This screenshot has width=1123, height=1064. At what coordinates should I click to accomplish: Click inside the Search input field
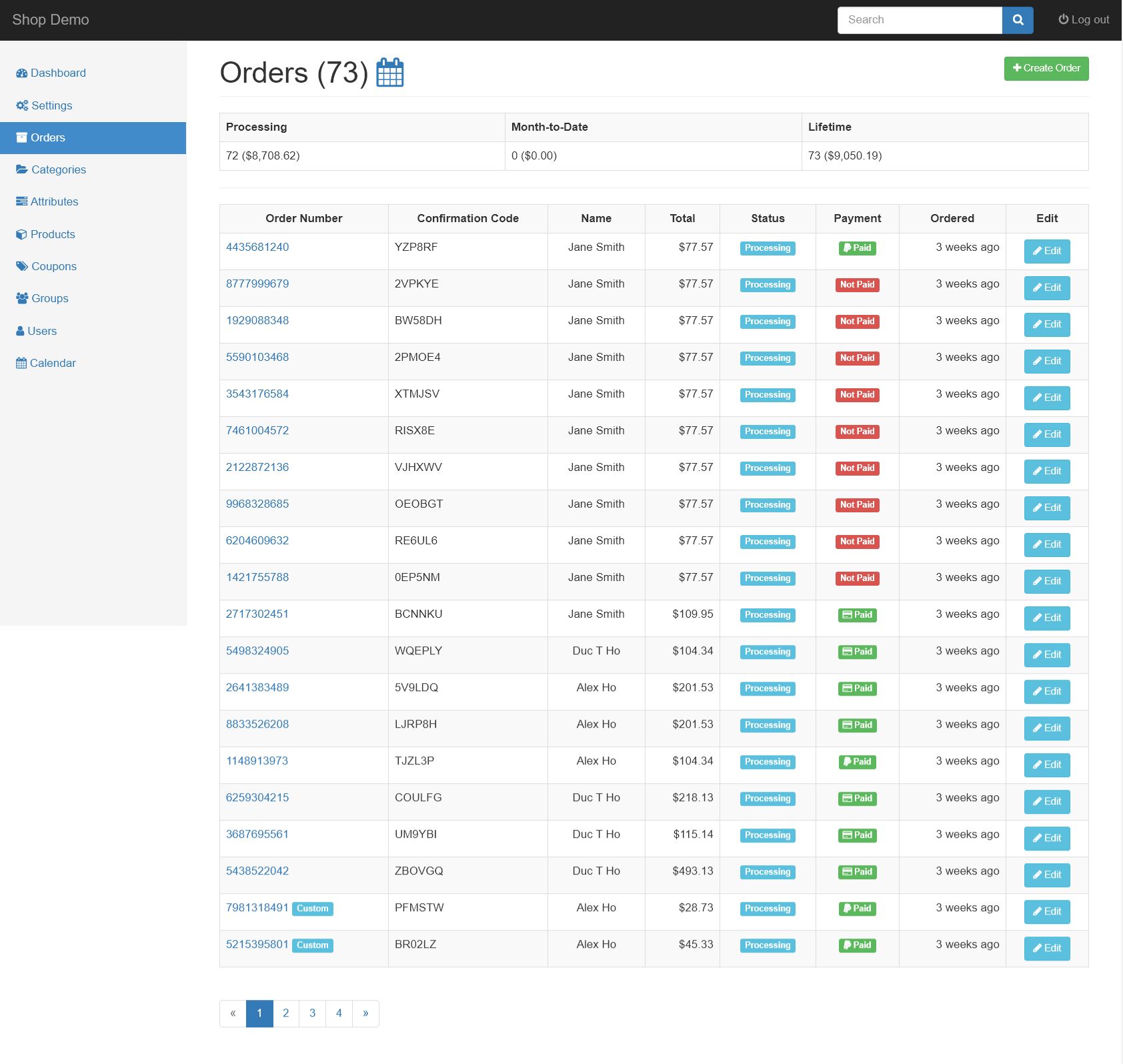point(920,20)
